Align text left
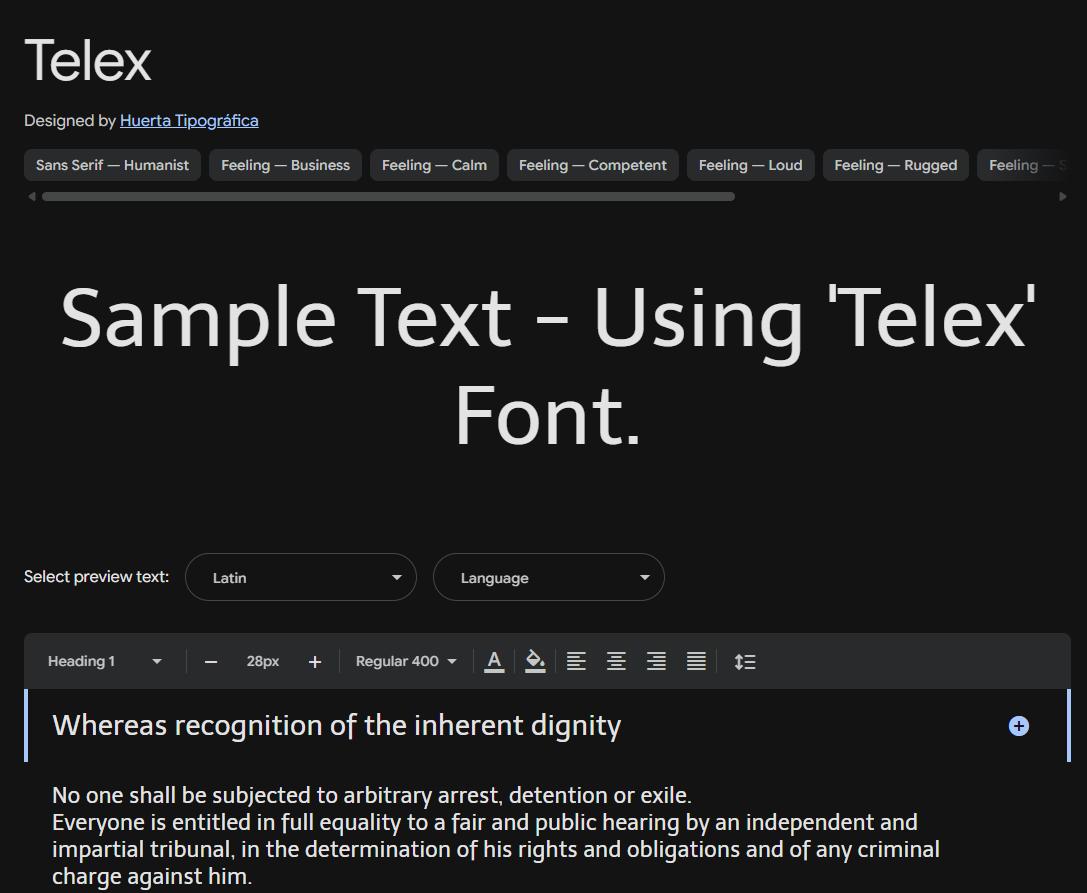 click(576, 661)
